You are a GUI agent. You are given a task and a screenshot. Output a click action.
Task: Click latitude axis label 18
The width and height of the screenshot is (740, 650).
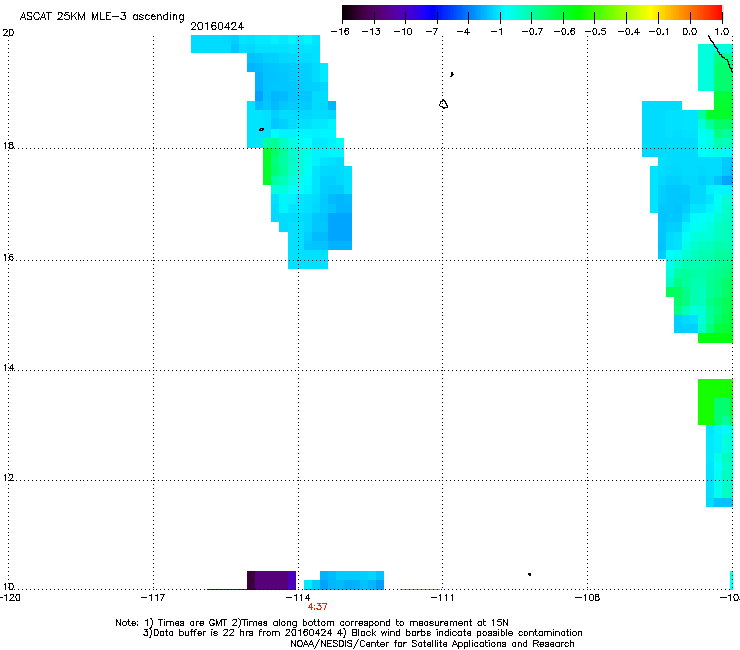pyautogui.click(x=8, y=145)
